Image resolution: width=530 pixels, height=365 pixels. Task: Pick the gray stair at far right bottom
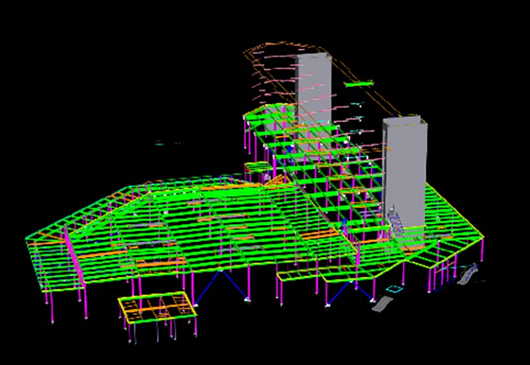coord(468,274)
